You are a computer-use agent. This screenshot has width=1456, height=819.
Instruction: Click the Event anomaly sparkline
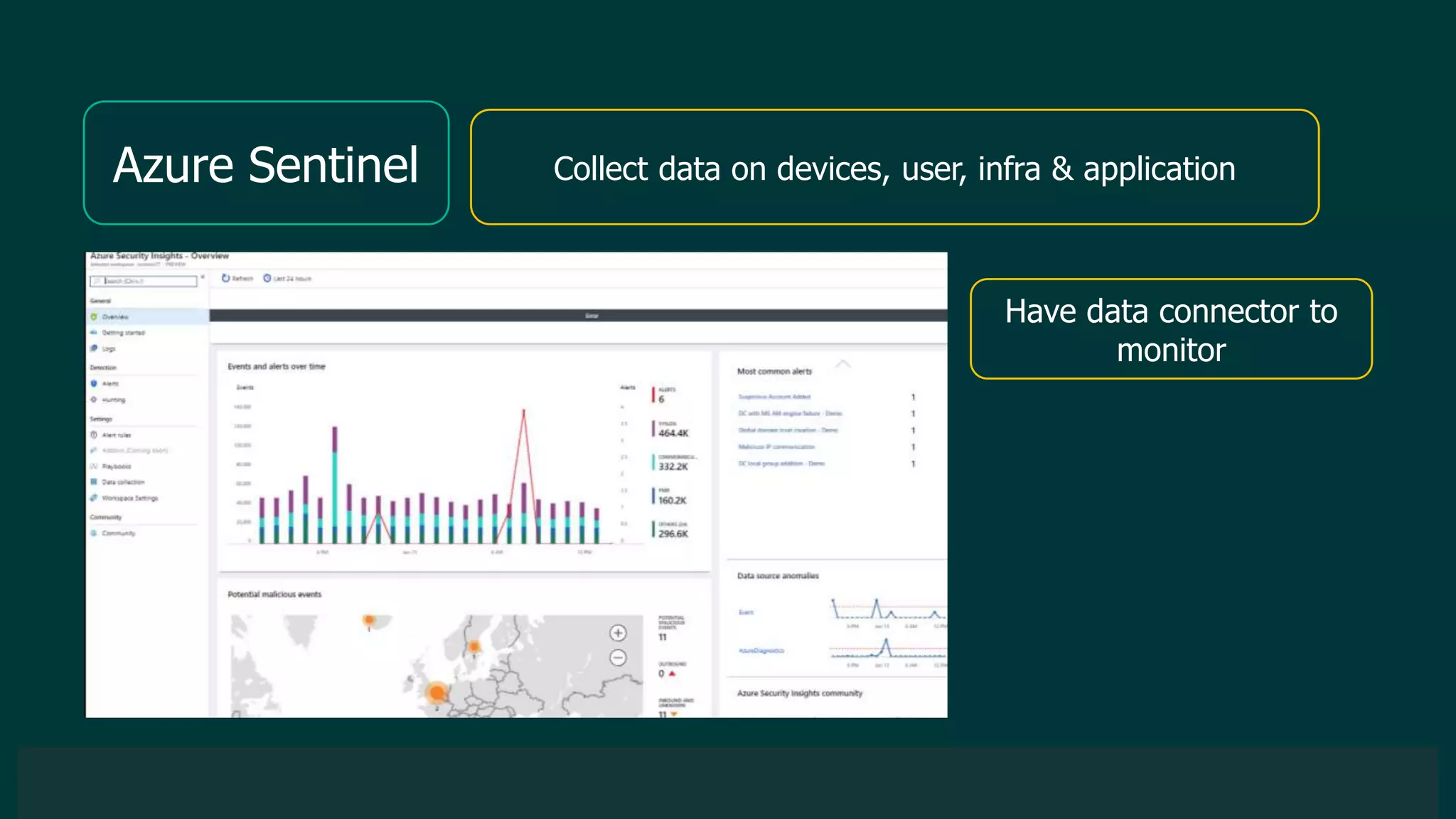(x=888, y=609)
